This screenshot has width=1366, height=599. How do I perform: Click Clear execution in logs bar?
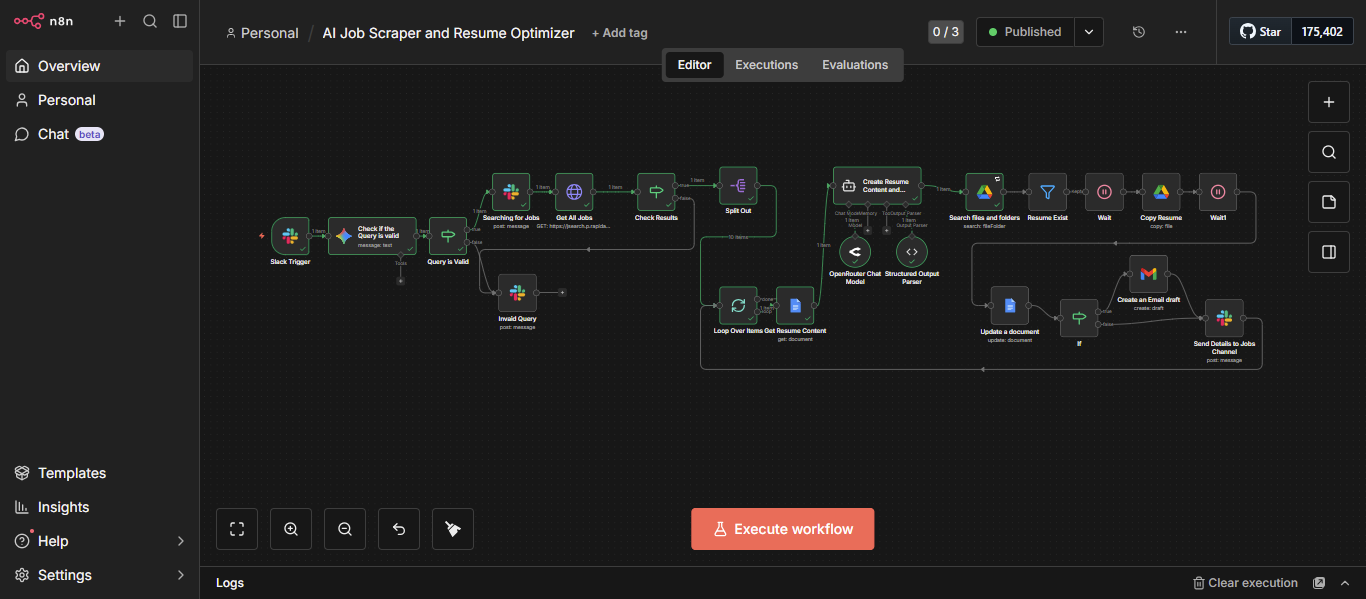[1245, 583]
